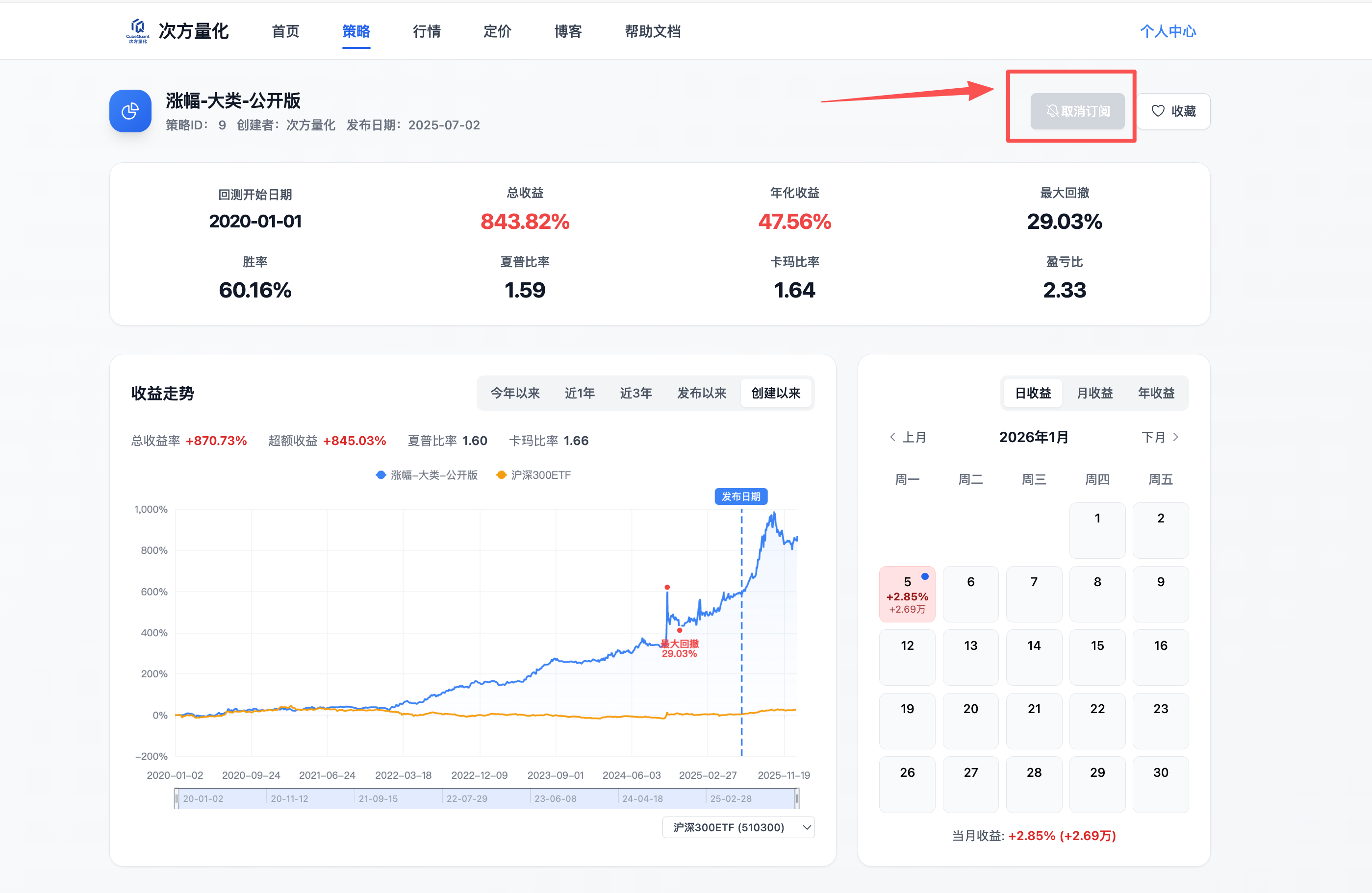Image resolution: width=1372 pixels, height=893 pixels.
Task: Click the blue strategy pie-chart icon
Action: coord(130,111)
